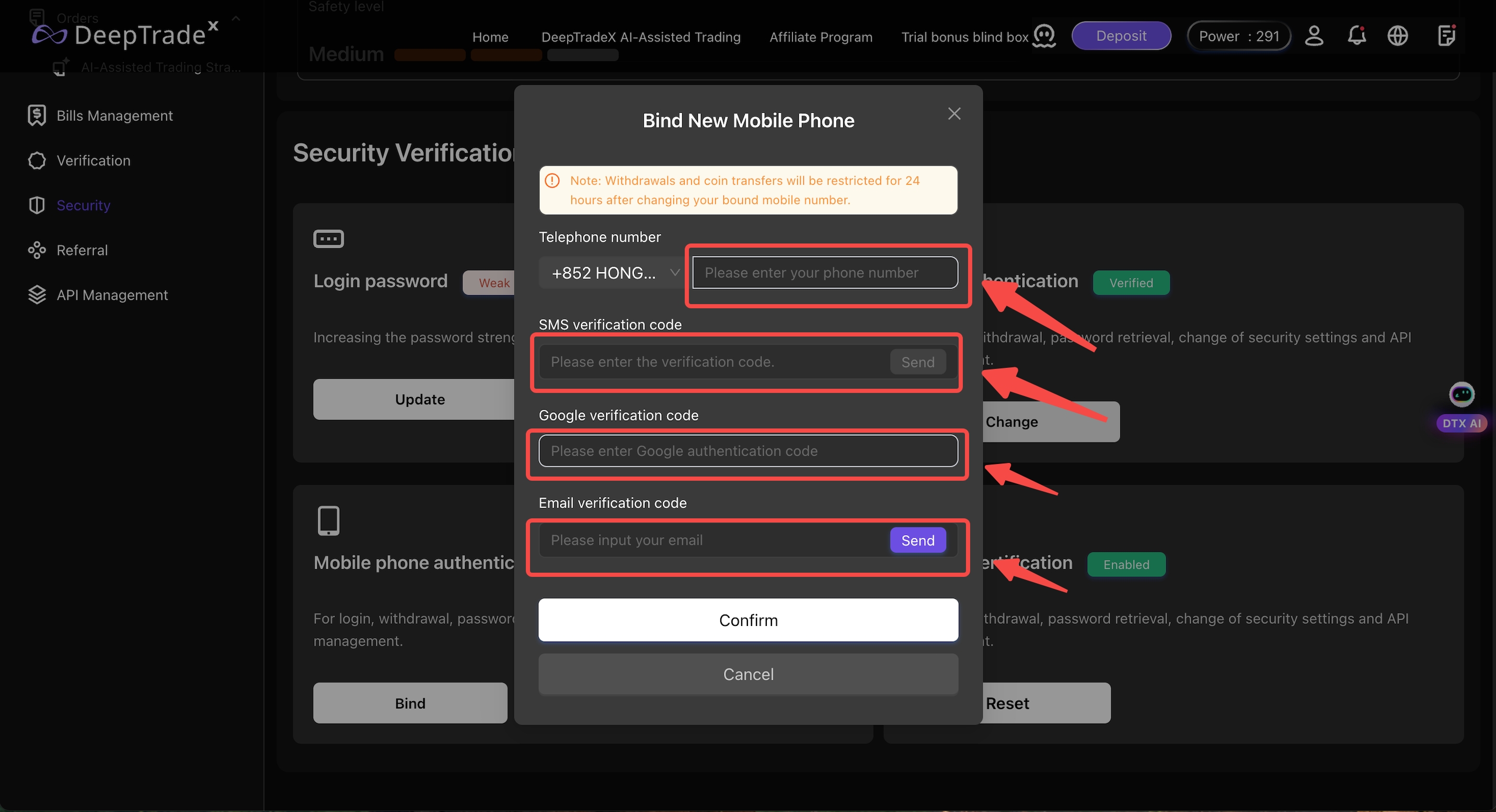Select Security in the sidebar

84,205
